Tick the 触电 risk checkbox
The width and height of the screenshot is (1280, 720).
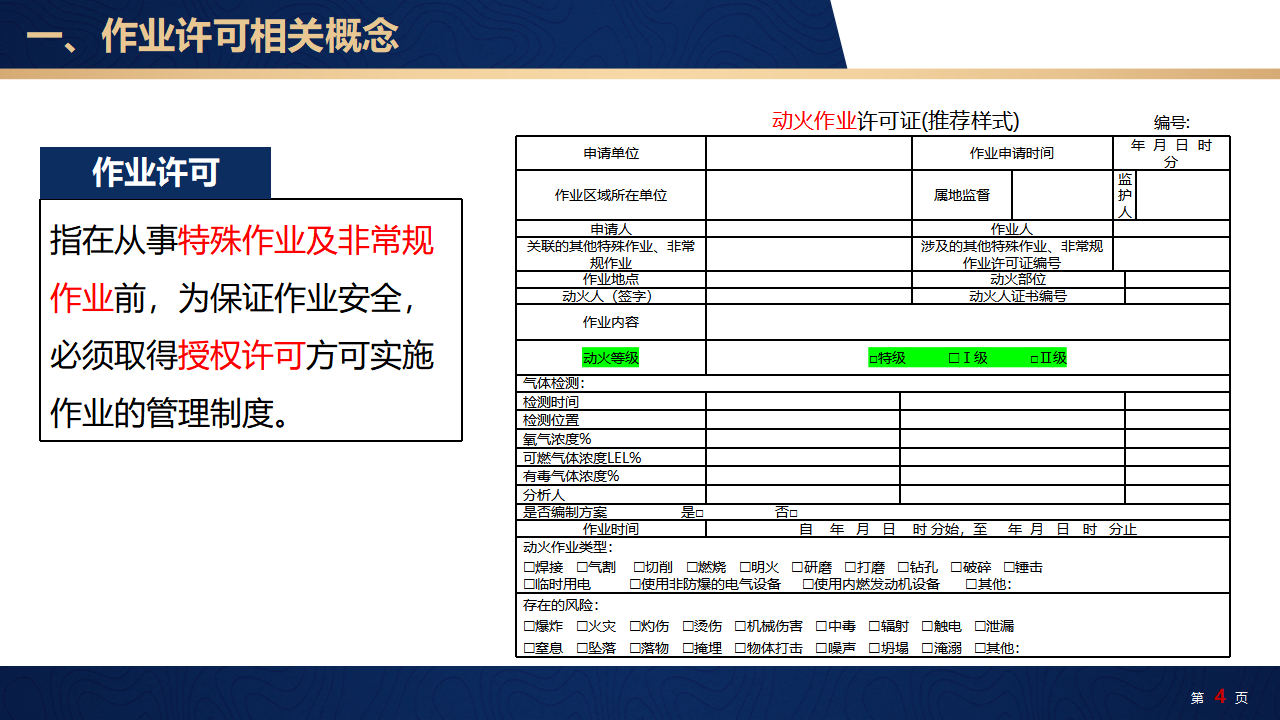tap(927, 627)
